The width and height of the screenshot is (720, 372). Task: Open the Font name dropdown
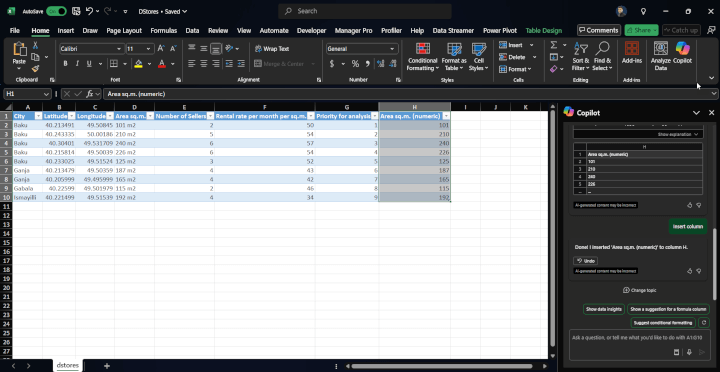coord(119,49)
